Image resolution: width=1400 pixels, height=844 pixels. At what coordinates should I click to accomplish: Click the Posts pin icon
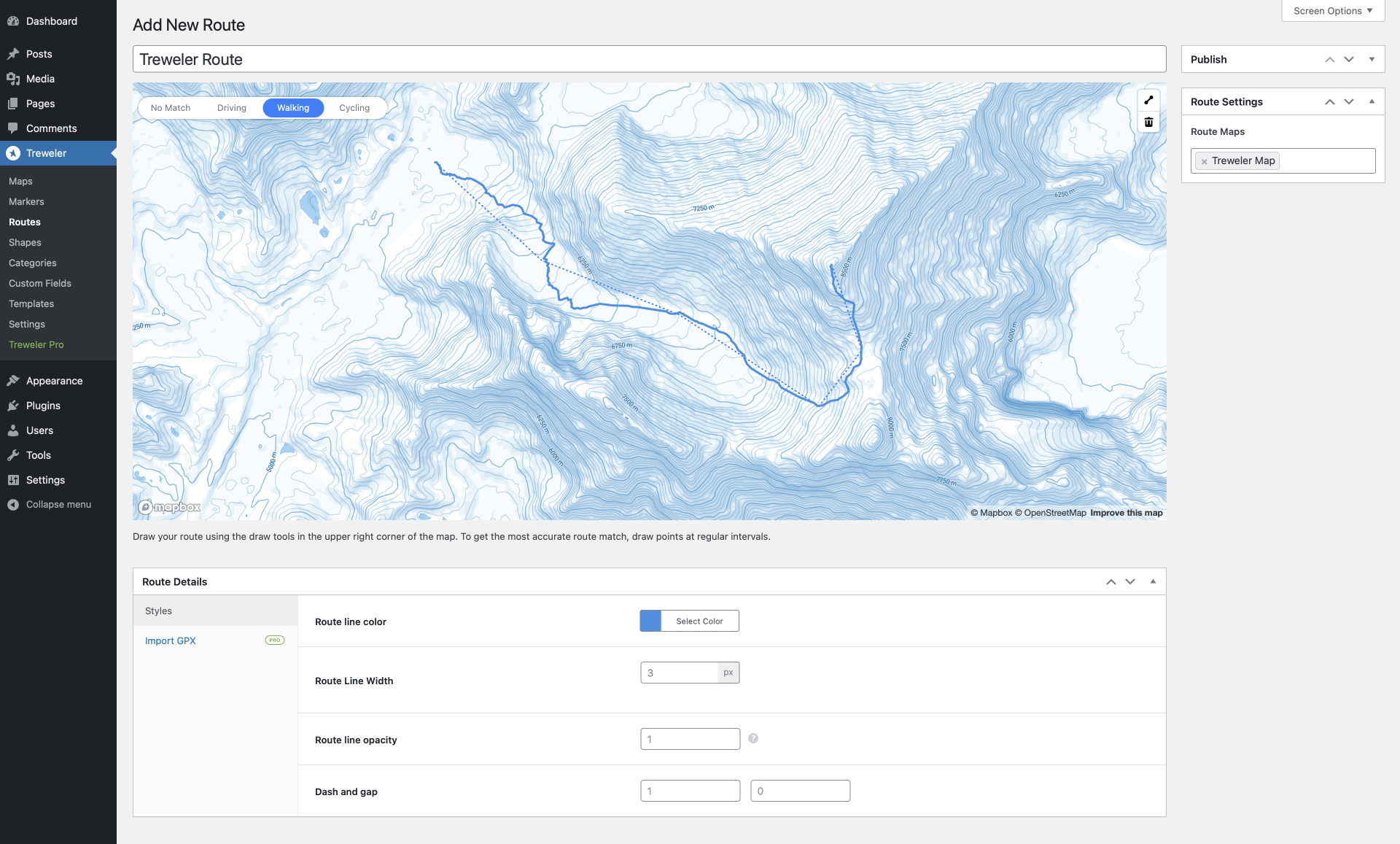pos(13,54)
